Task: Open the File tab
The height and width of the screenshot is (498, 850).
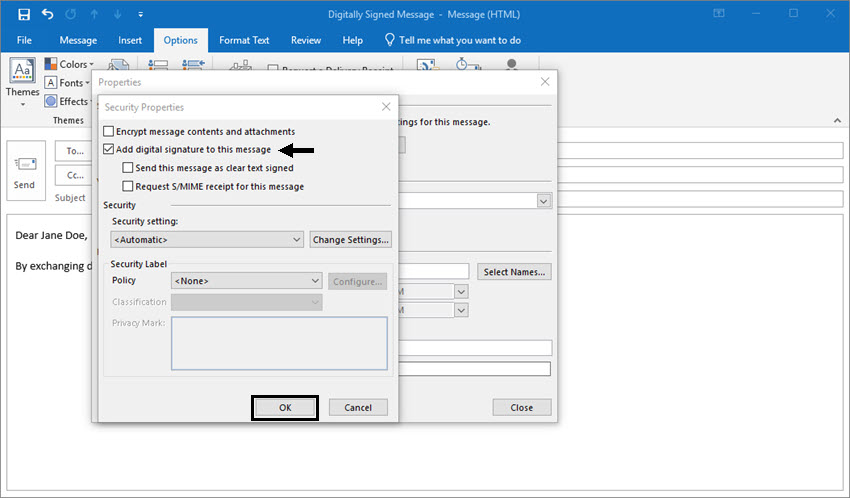Action: pos(24,40)
